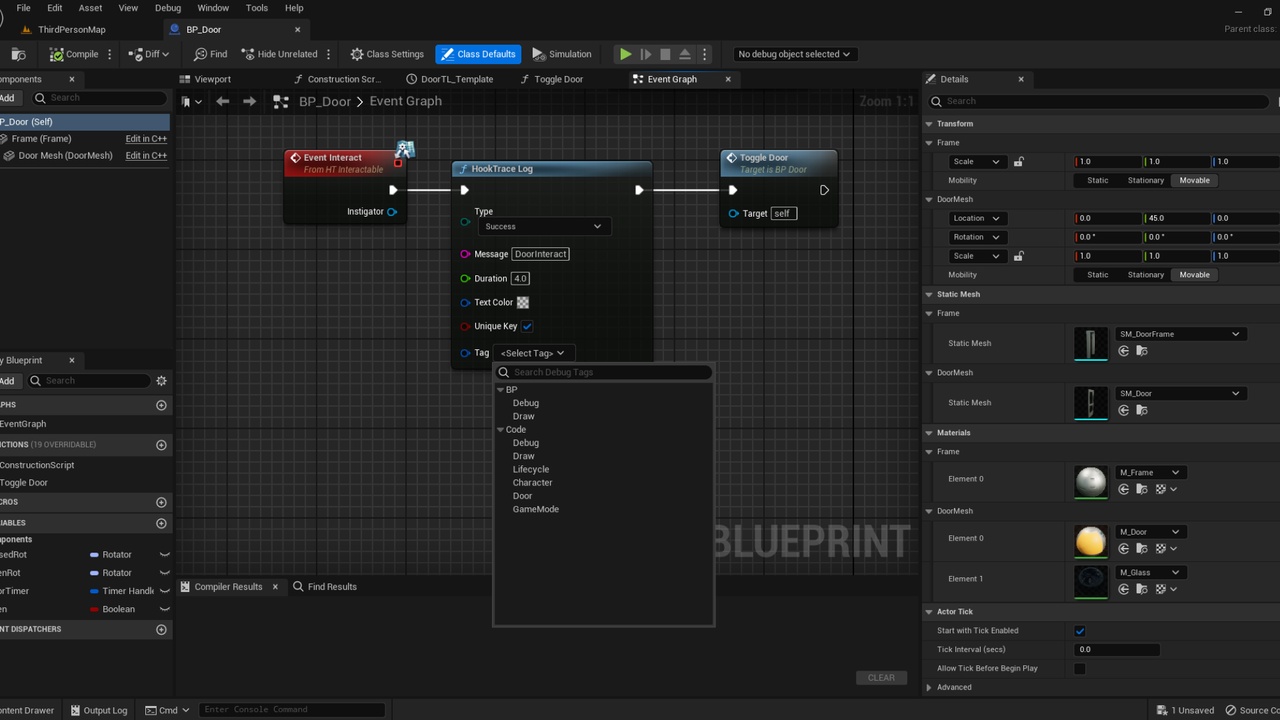The image size is (1280, 720).
Task: Select the Door tag under Code
Action: (522, 496)
